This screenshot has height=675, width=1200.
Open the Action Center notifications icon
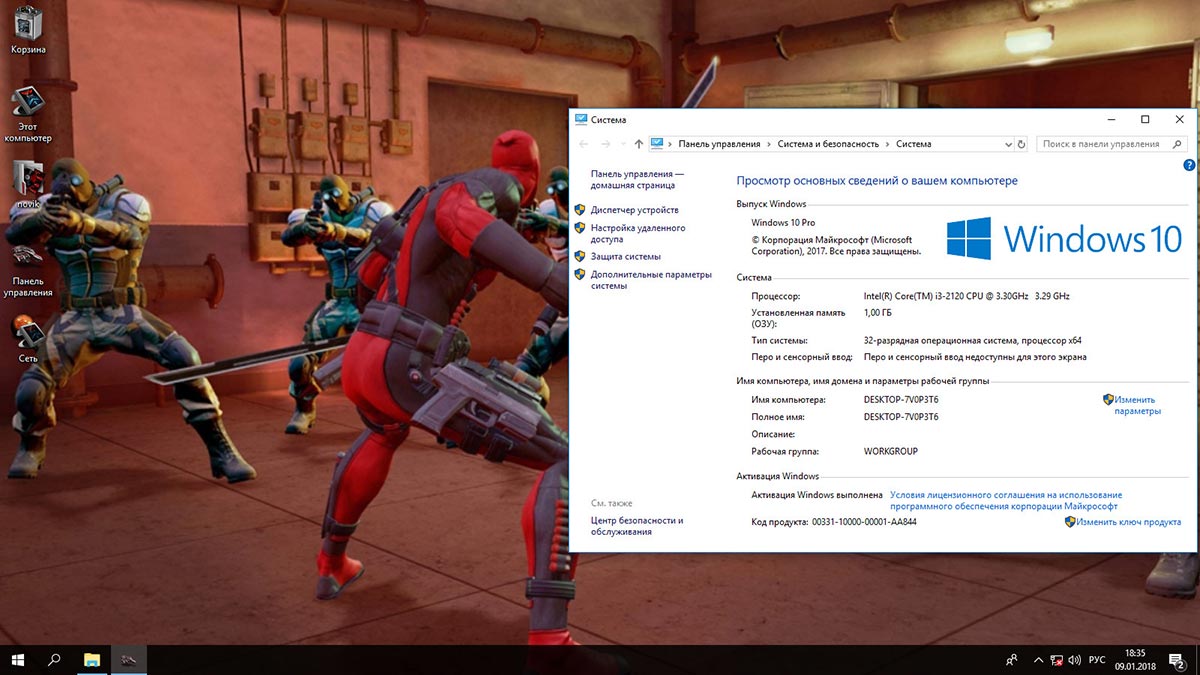click(x=1176, y=660)
